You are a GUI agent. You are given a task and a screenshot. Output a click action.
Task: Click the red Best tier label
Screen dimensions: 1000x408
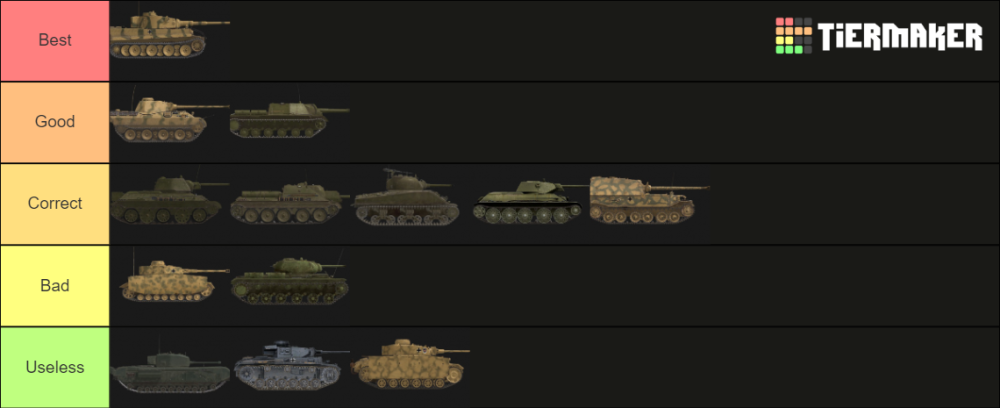click(x=55, y=40)
